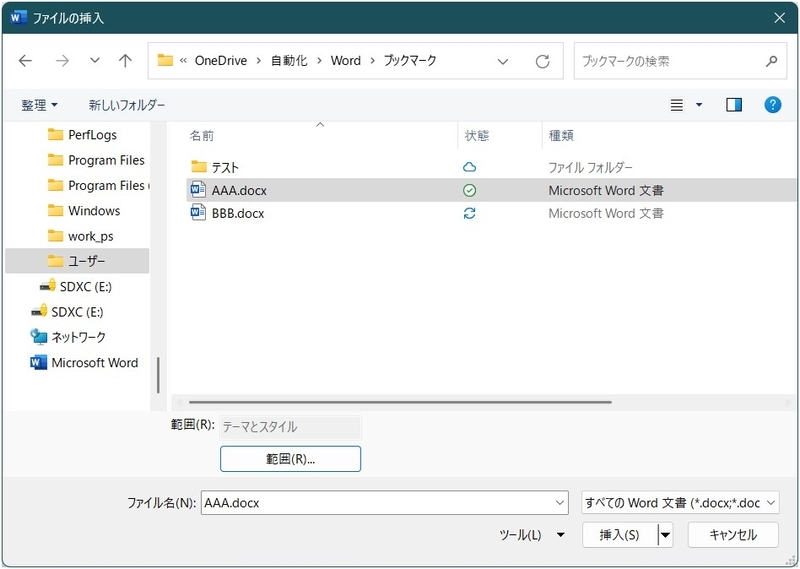
Task: Open the すべての Word 文書 file type dropdown
Action: click(680, 503)
